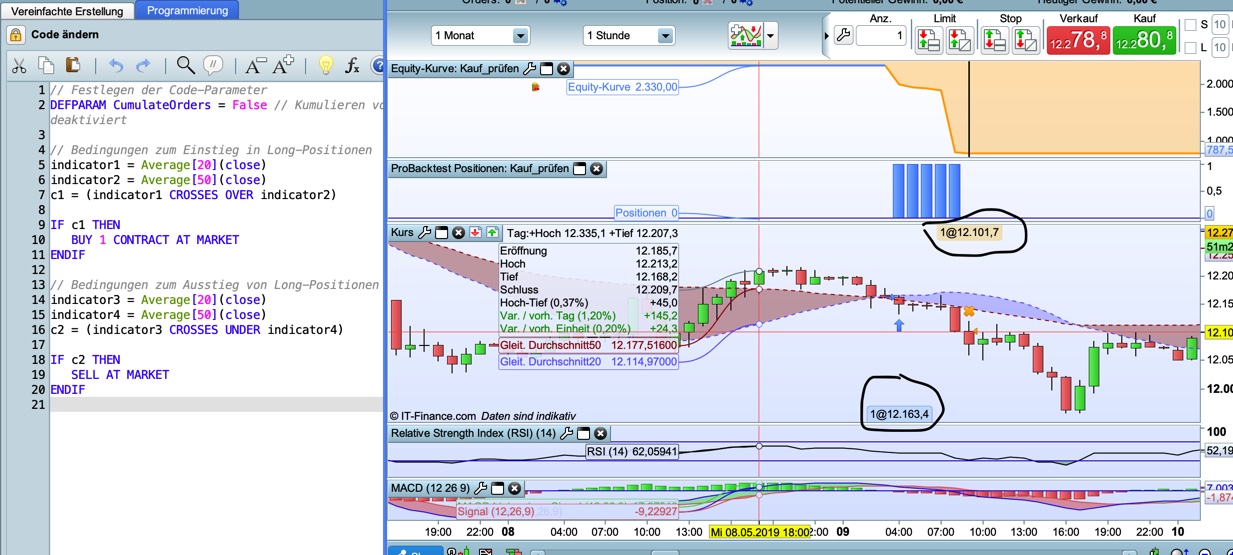
Task: Click the Positionen 0 value label
Action: click(x=646, y=212)
